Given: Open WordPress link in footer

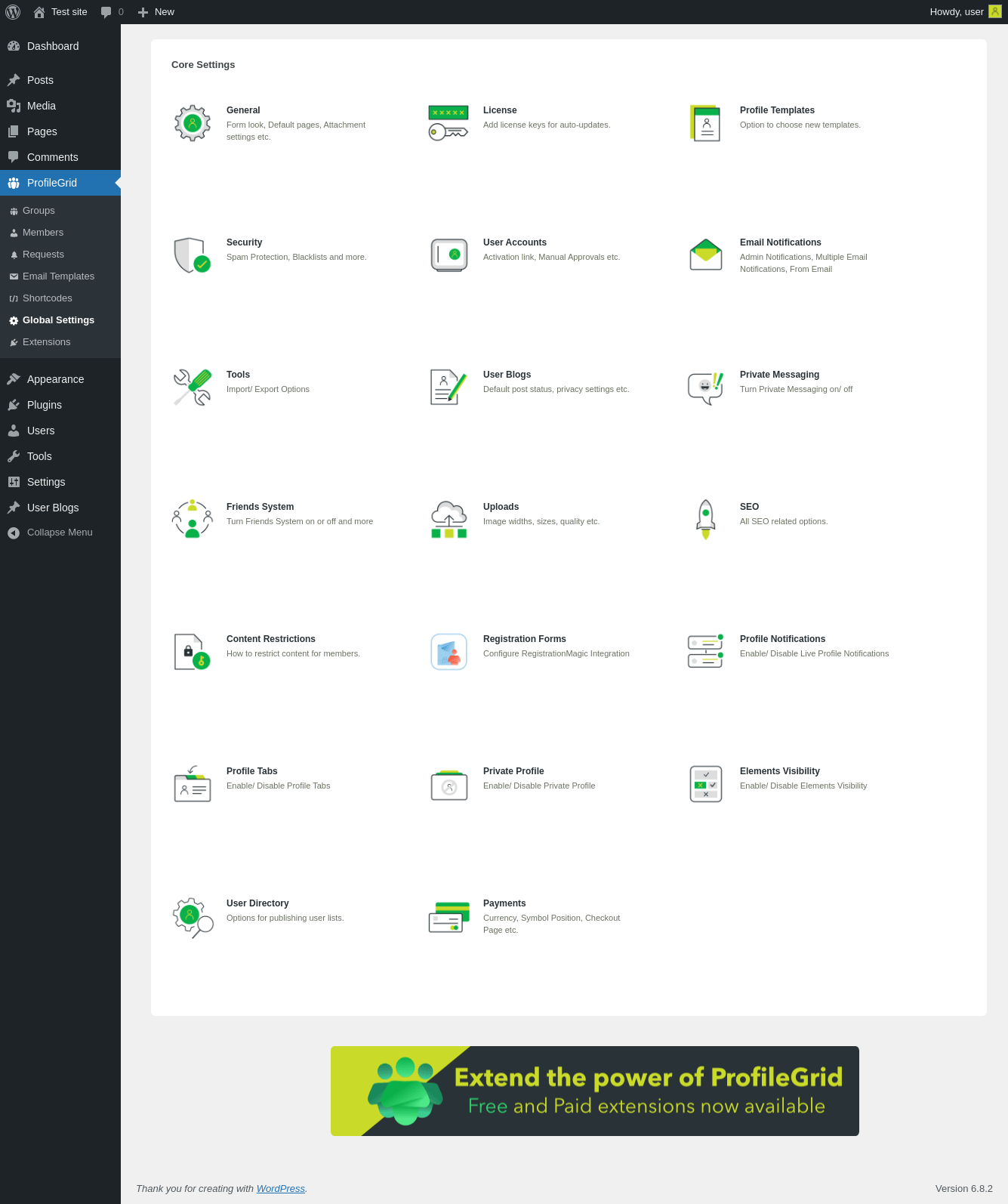Looking at the screenshot, I should (281, 1188).
